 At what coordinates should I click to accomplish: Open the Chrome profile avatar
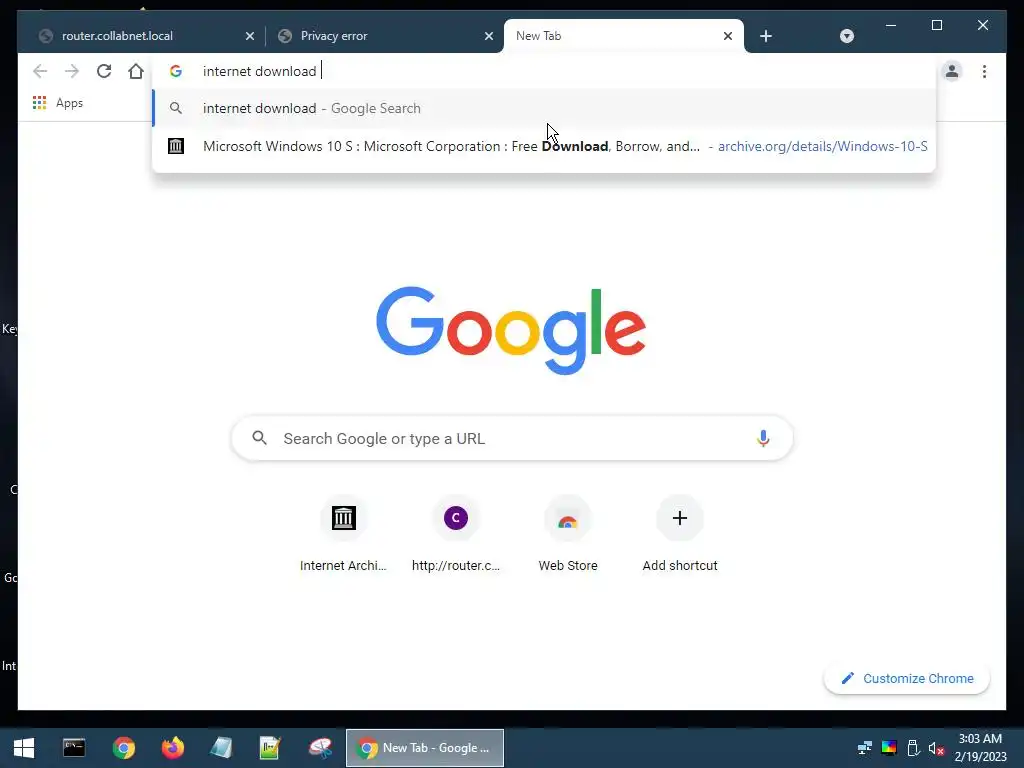tap(952, 71)
